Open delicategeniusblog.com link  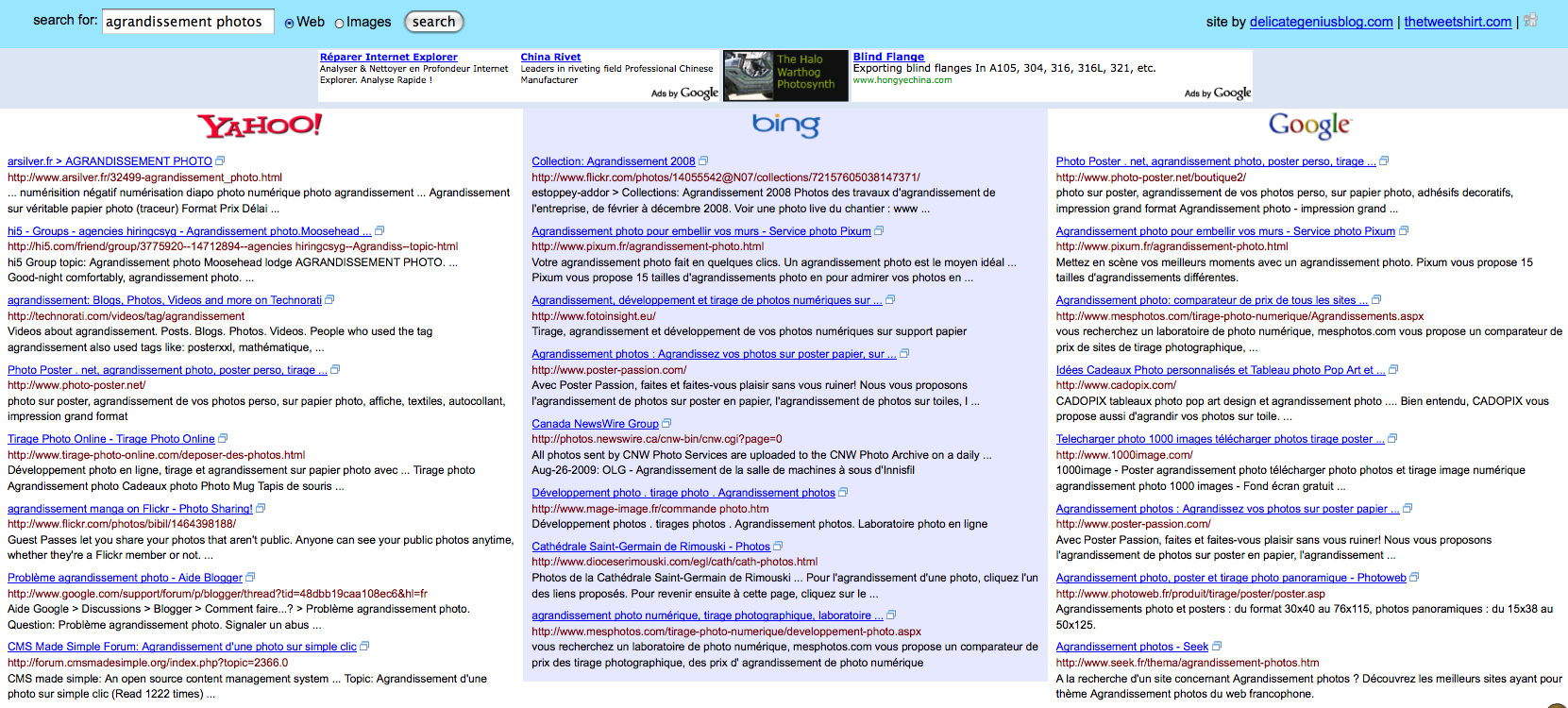[1321, 22]
